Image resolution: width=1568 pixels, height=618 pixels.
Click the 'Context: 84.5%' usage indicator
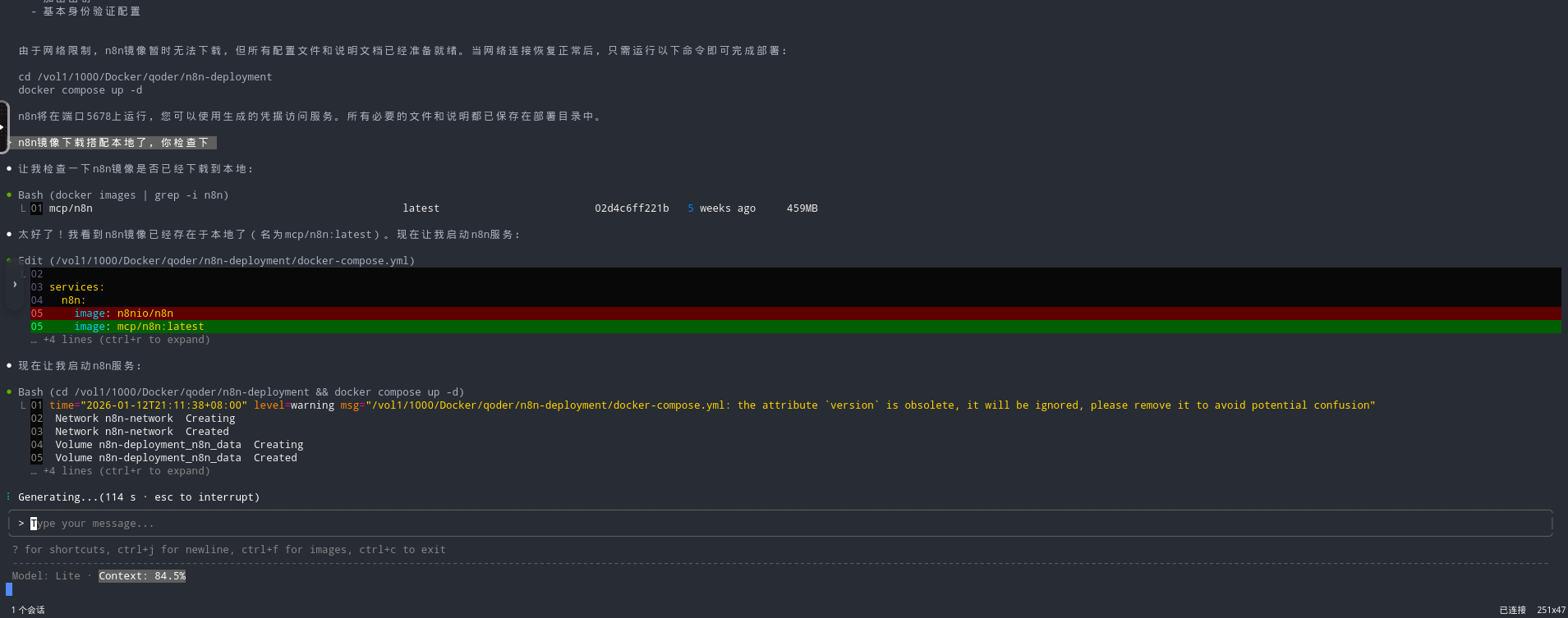pos(142,576)
